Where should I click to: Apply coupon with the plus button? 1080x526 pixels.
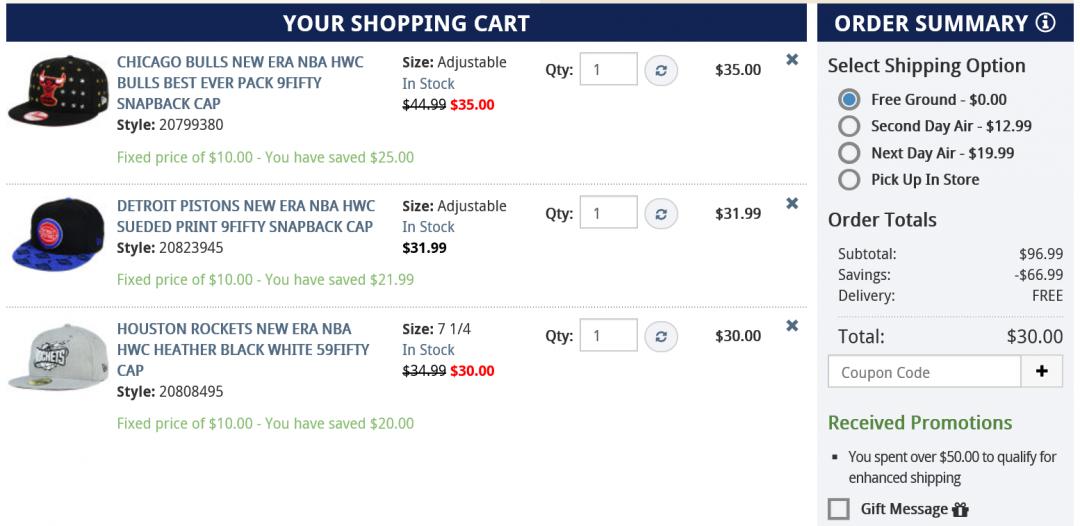click(x=1041, y=372)
